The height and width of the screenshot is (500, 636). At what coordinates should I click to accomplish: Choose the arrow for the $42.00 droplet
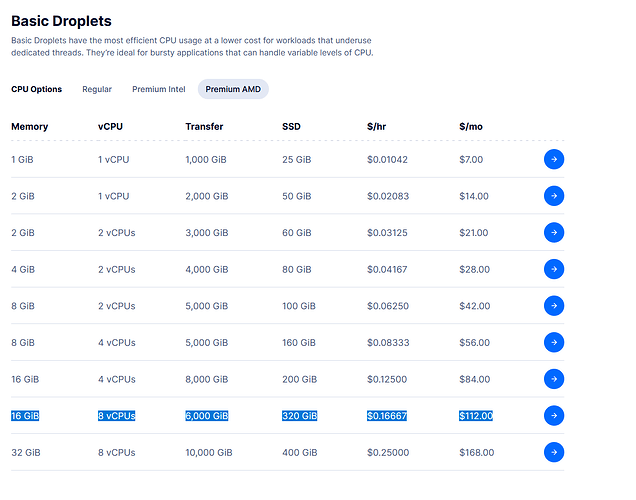(x=554, y=306)
